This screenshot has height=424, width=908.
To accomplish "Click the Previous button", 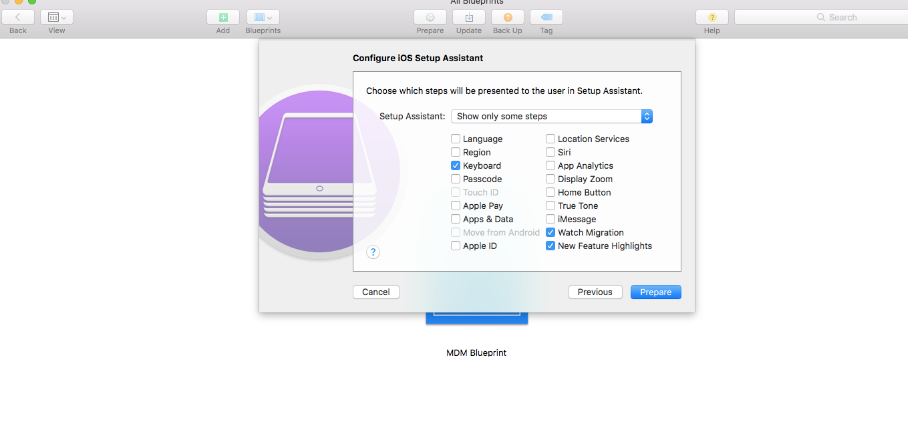I will [595, 292].
